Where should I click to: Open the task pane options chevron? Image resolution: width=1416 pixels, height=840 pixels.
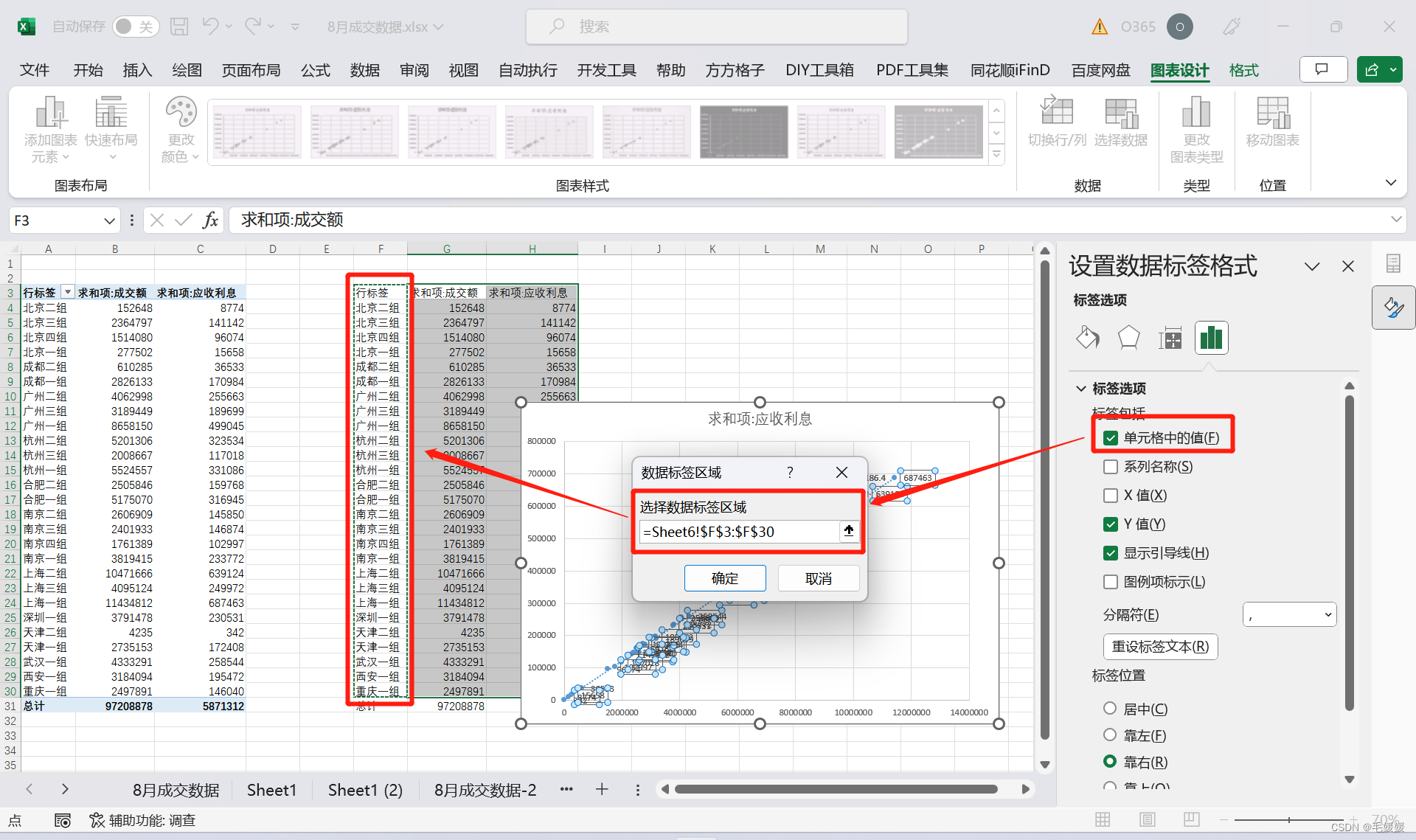(x=1312, y=266)
